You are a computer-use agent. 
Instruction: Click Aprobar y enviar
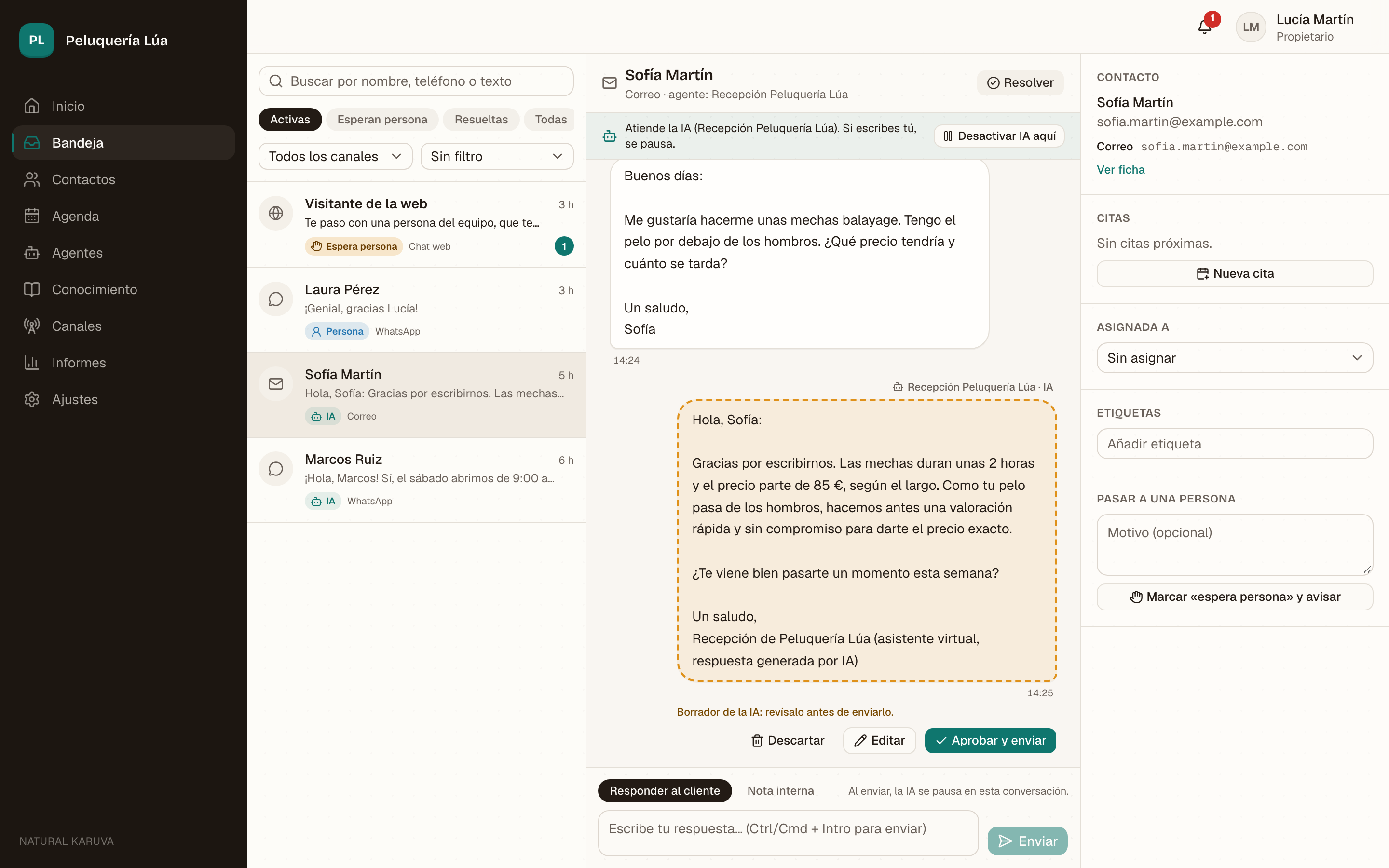990,741
